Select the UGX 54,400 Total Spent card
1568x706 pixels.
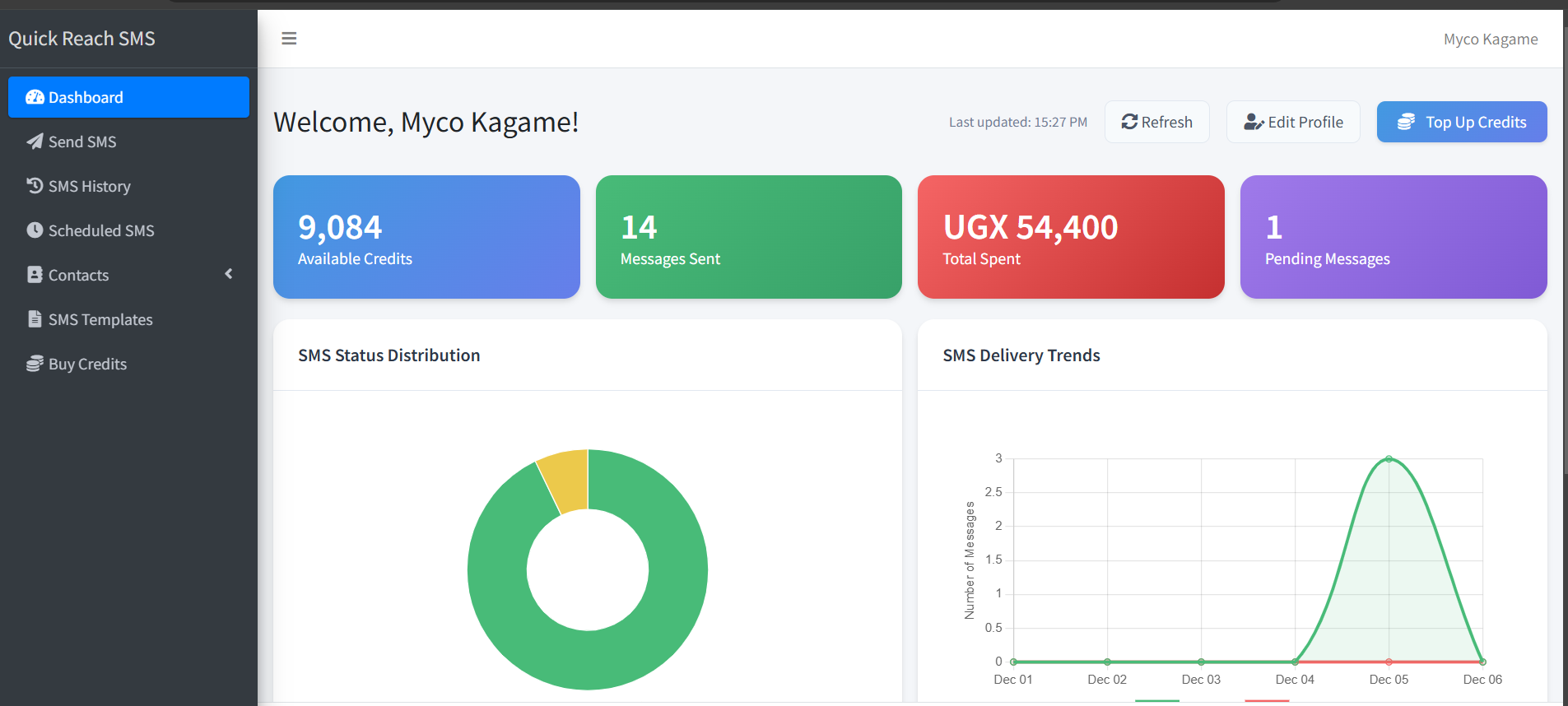click(x=1071, y=237)
